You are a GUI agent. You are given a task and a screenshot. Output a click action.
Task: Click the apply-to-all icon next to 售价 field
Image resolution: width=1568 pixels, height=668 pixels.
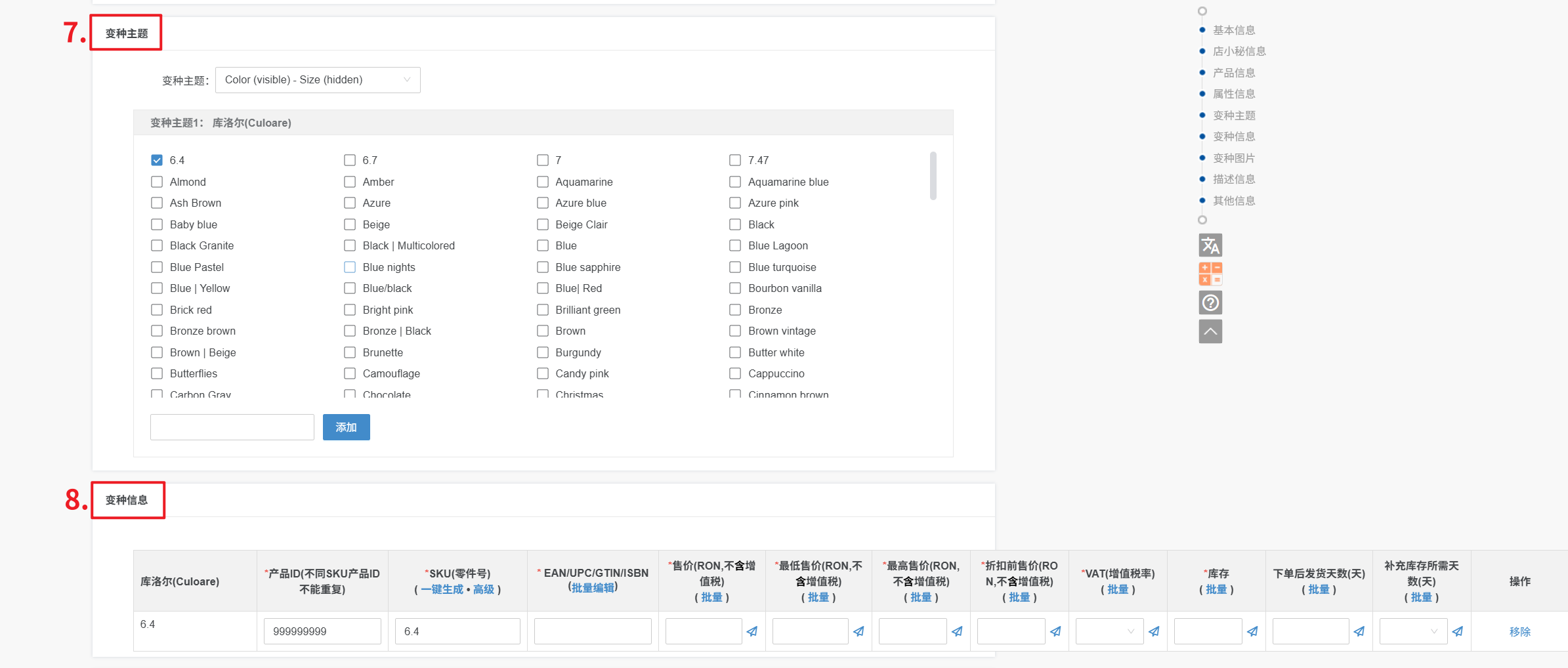pos(752,631)
